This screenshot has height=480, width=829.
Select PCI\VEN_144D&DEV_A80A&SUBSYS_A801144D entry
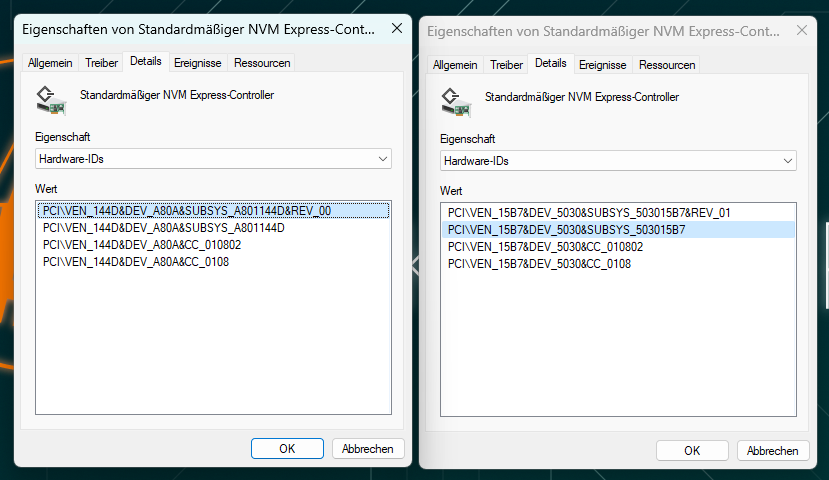(x=214, y=228)
